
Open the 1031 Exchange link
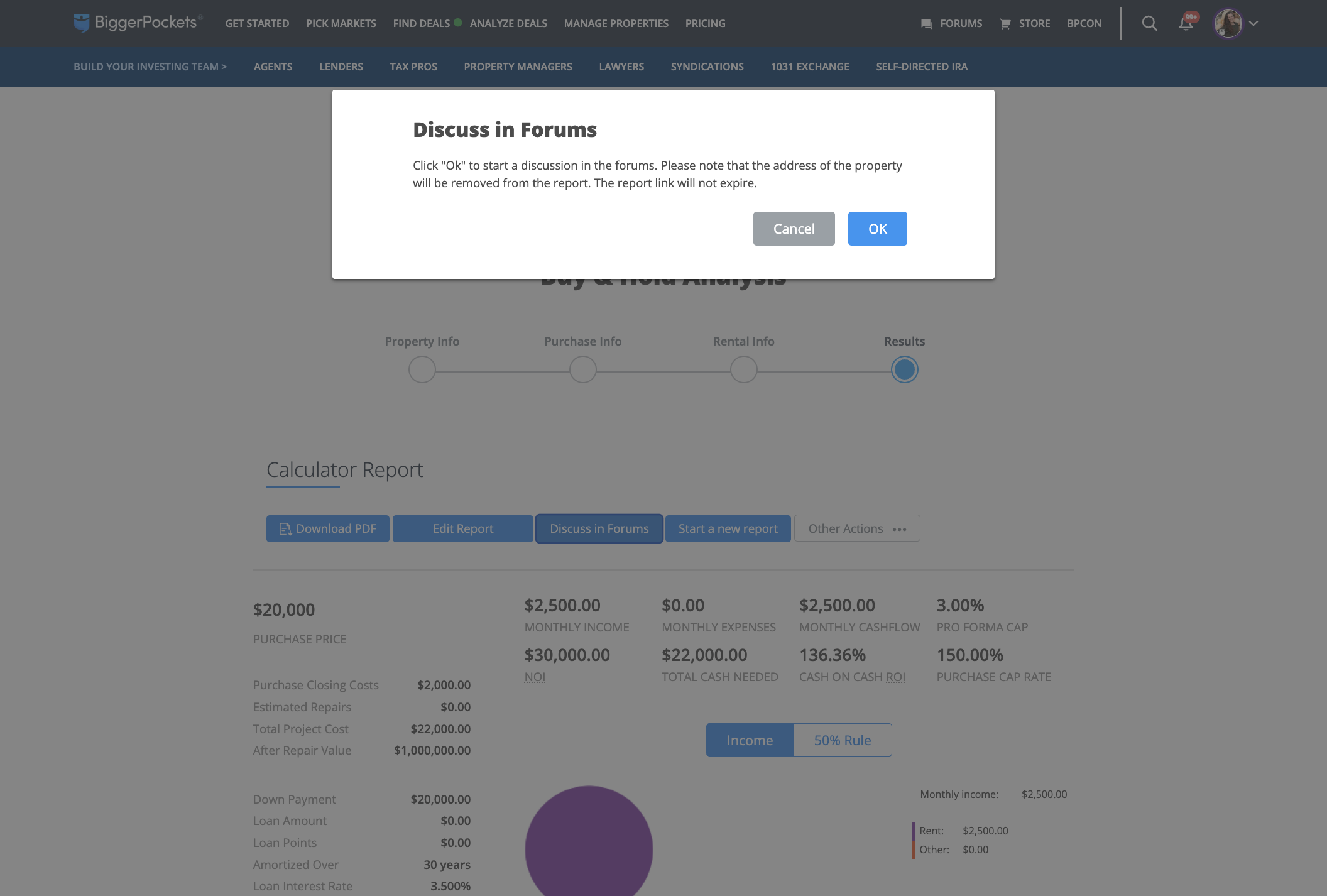(x=810, y=67)
